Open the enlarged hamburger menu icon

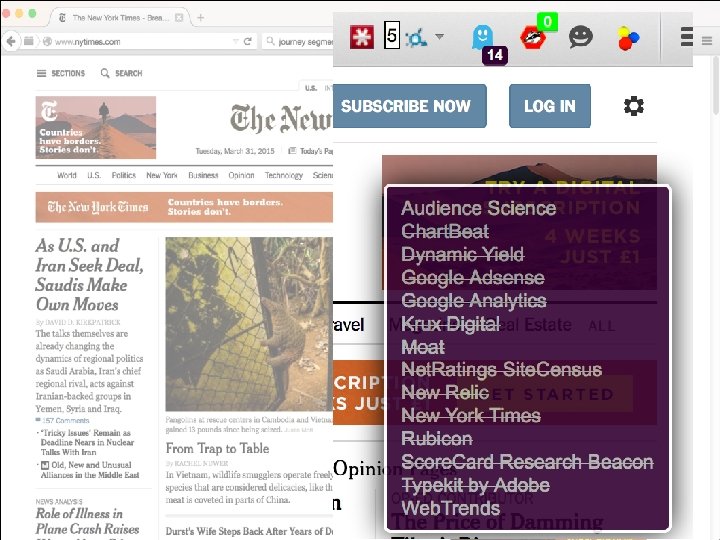pos(686,37)
